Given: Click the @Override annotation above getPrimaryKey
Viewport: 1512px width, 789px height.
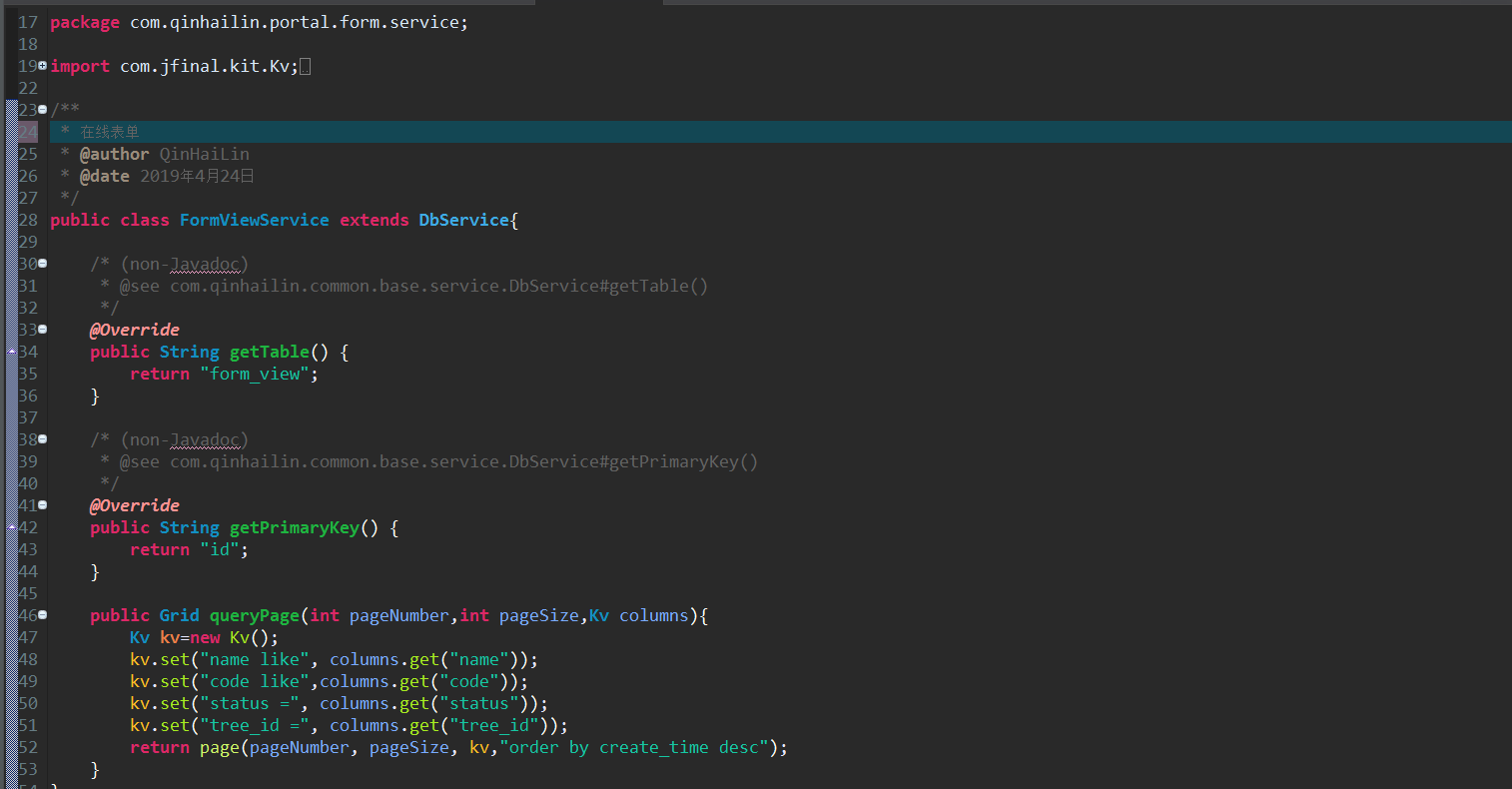Looking at the screenshot, I should pyautogui.click(x=134, y=505).
